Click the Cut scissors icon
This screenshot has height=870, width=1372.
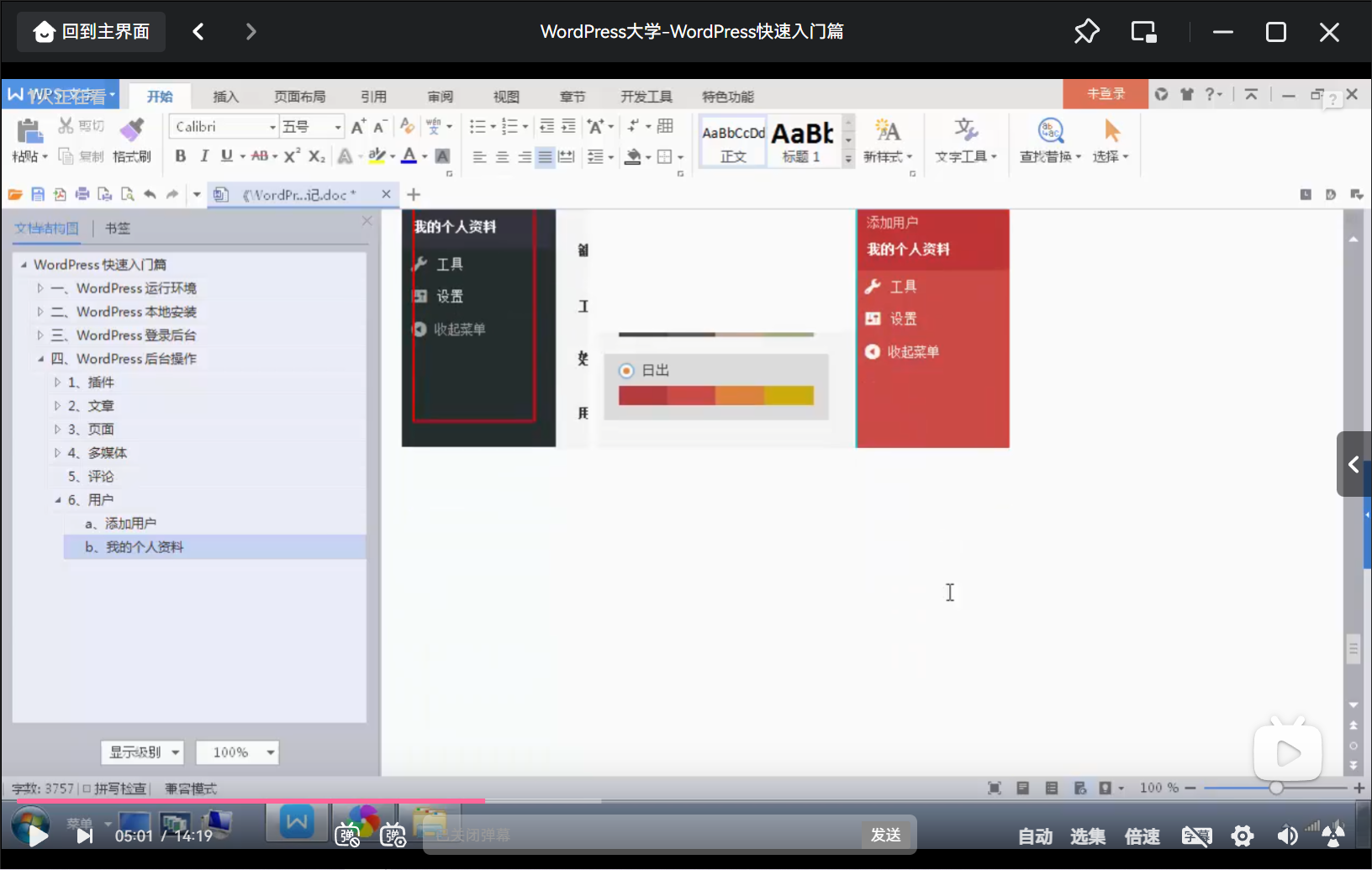tap(66, 126)
